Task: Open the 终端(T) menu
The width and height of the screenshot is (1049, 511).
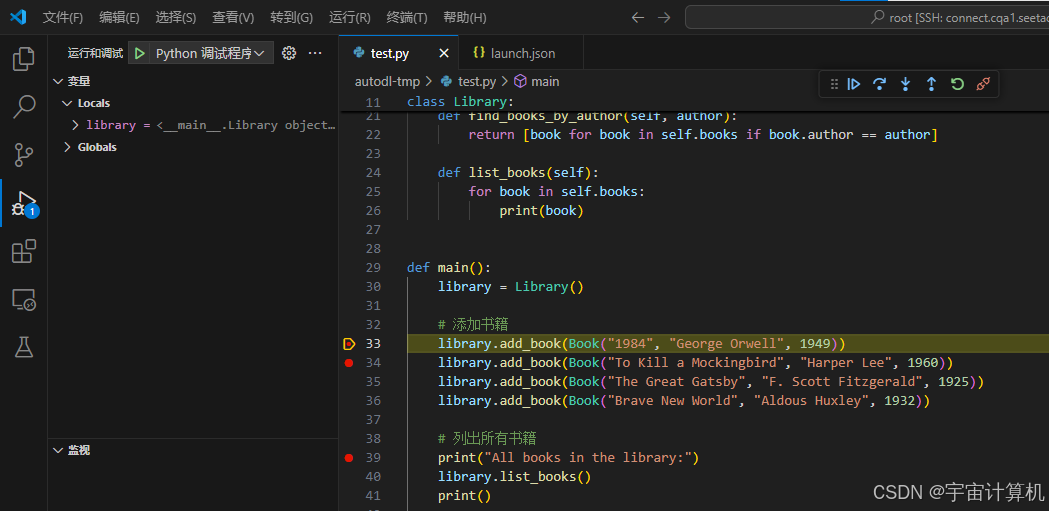Action: (x=406, y=17)
